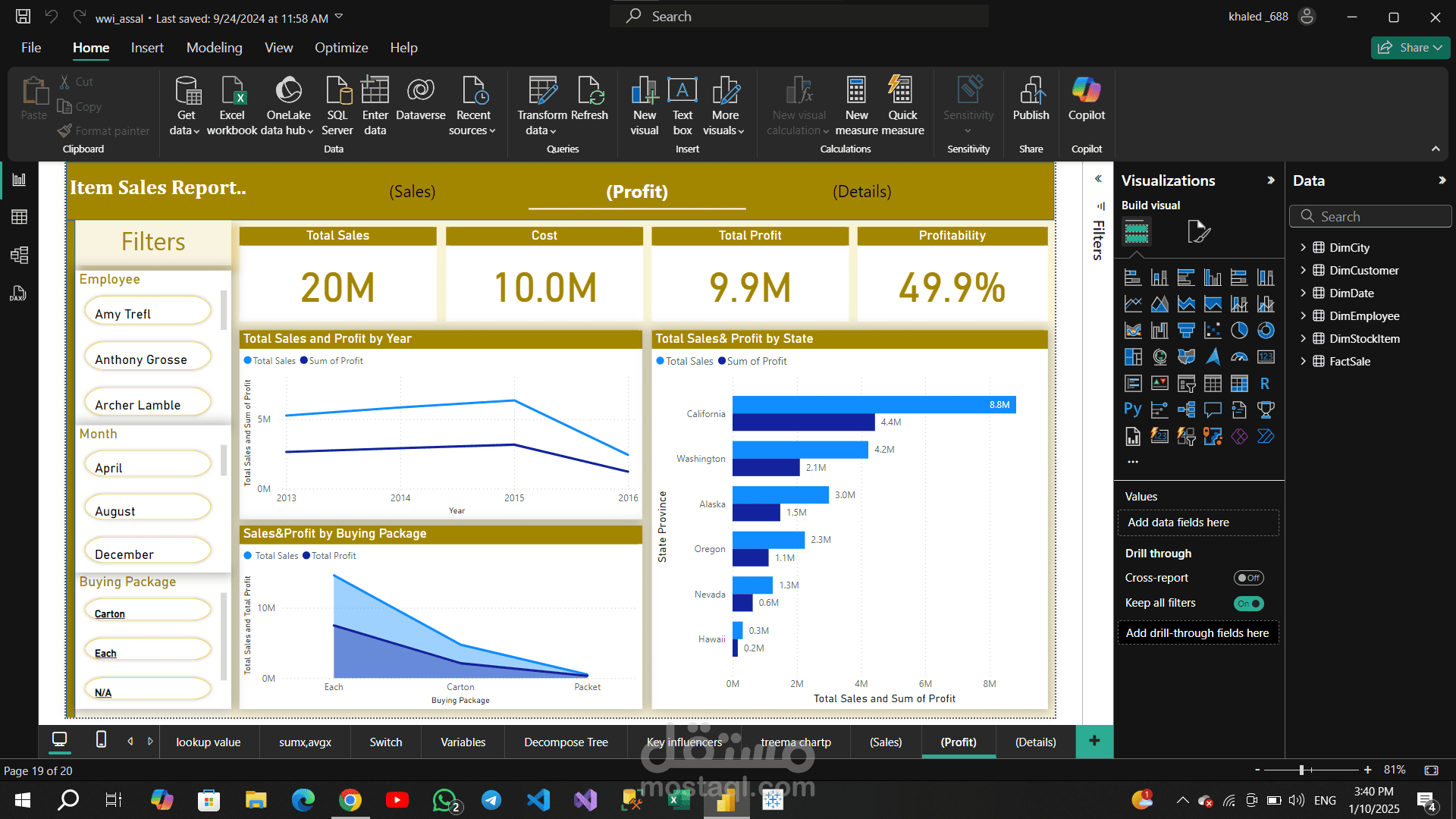This screenshot has width=1456, height=819.
Task: Open the Transform data tool
Action: coord(542,105)
